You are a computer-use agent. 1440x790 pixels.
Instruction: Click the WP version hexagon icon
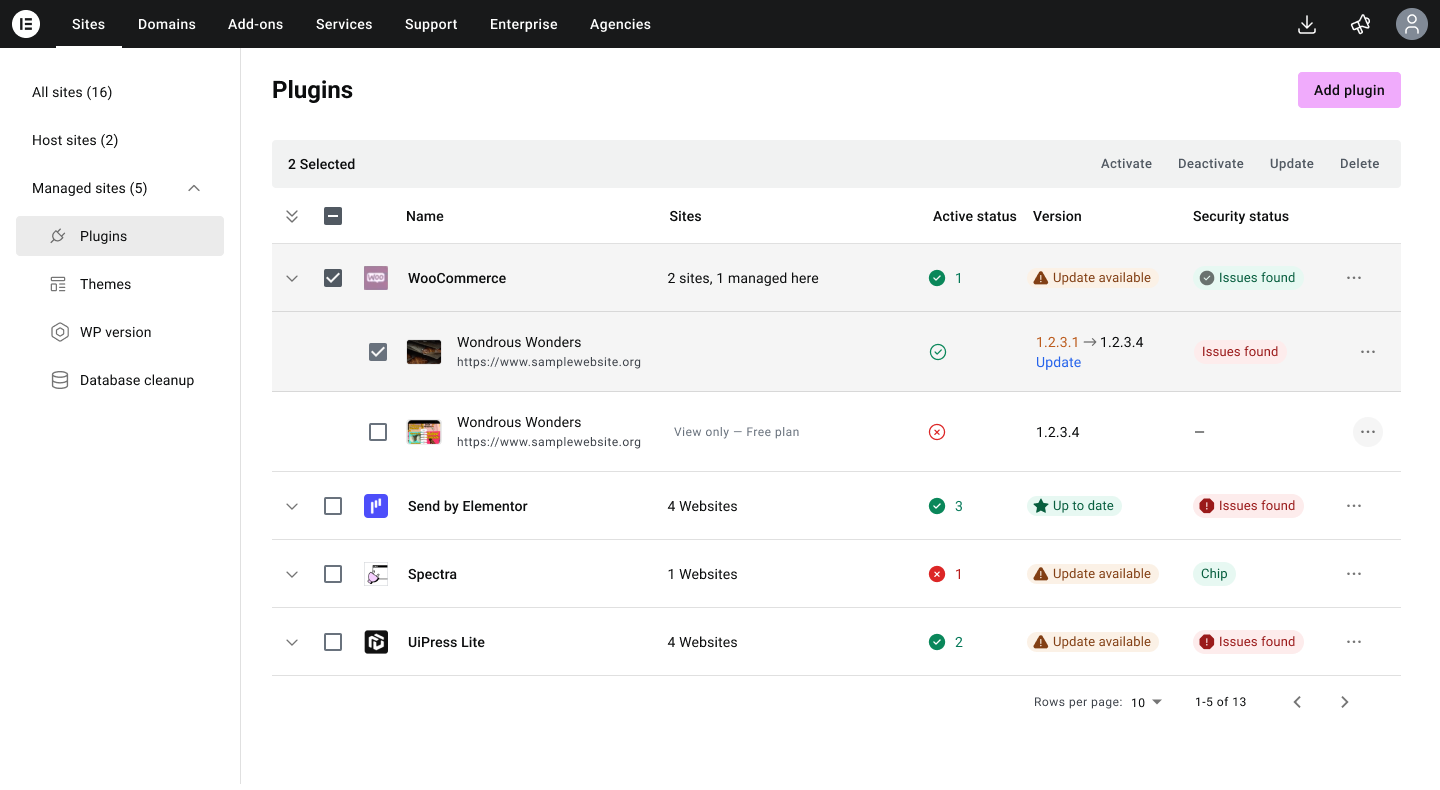click(60, 332)
